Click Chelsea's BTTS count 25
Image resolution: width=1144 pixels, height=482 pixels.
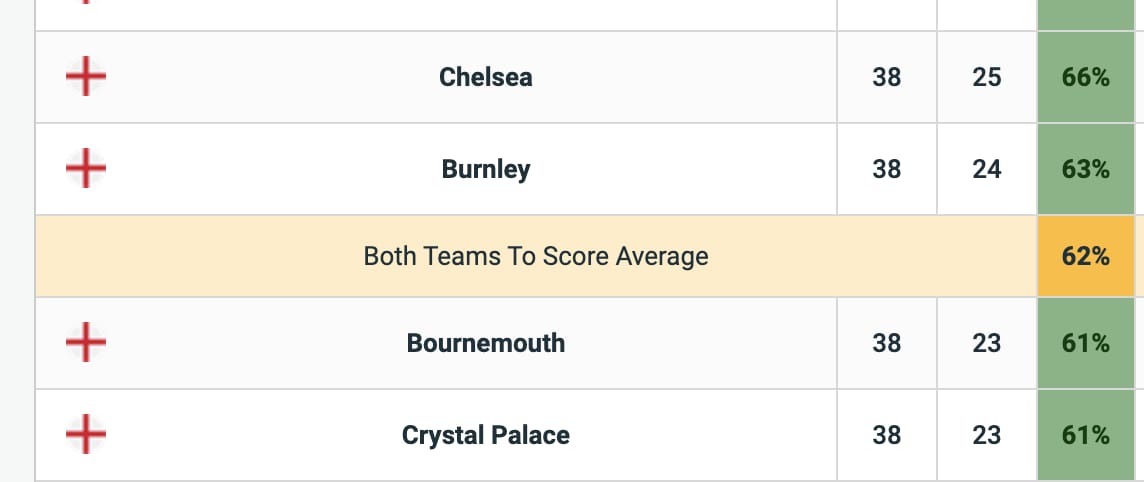coord(986,77)
